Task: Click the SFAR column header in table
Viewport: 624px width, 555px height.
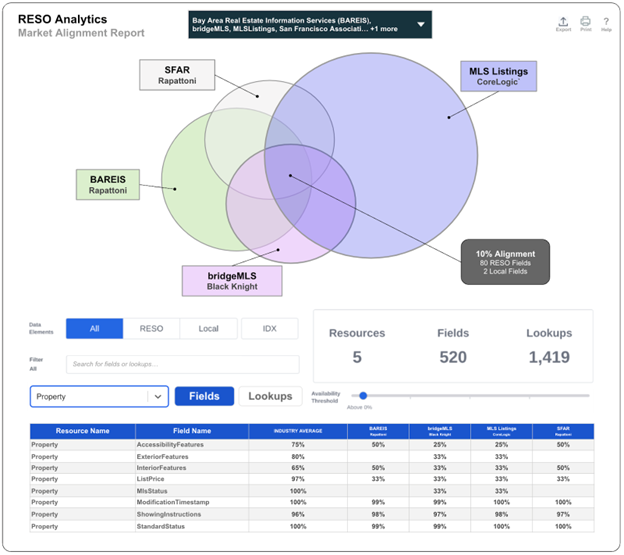Action: coord(565,432)
